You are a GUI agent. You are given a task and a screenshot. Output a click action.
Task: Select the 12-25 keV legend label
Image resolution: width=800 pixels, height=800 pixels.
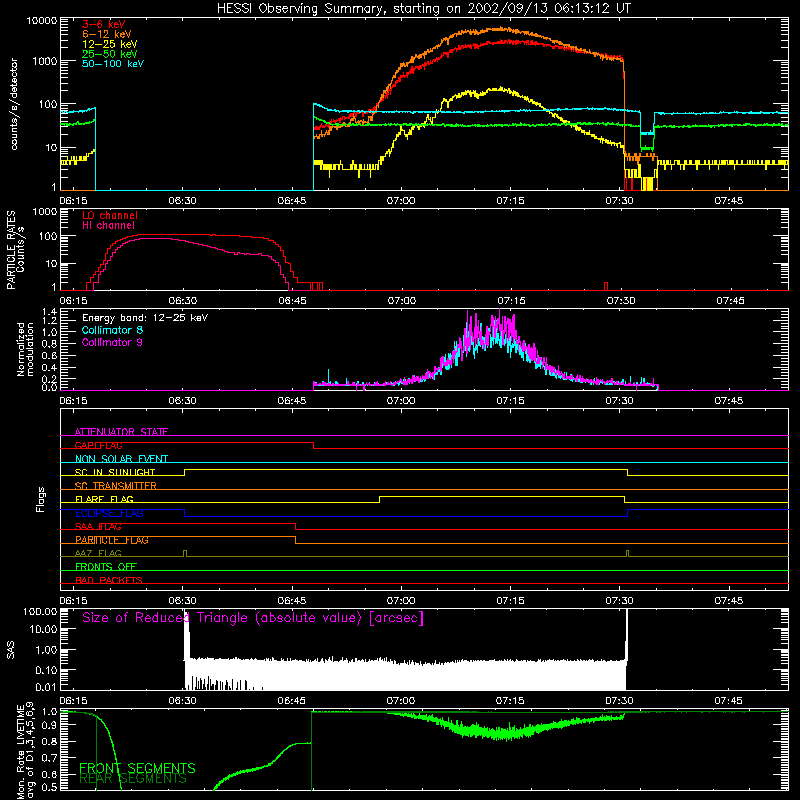coord(110,44)
